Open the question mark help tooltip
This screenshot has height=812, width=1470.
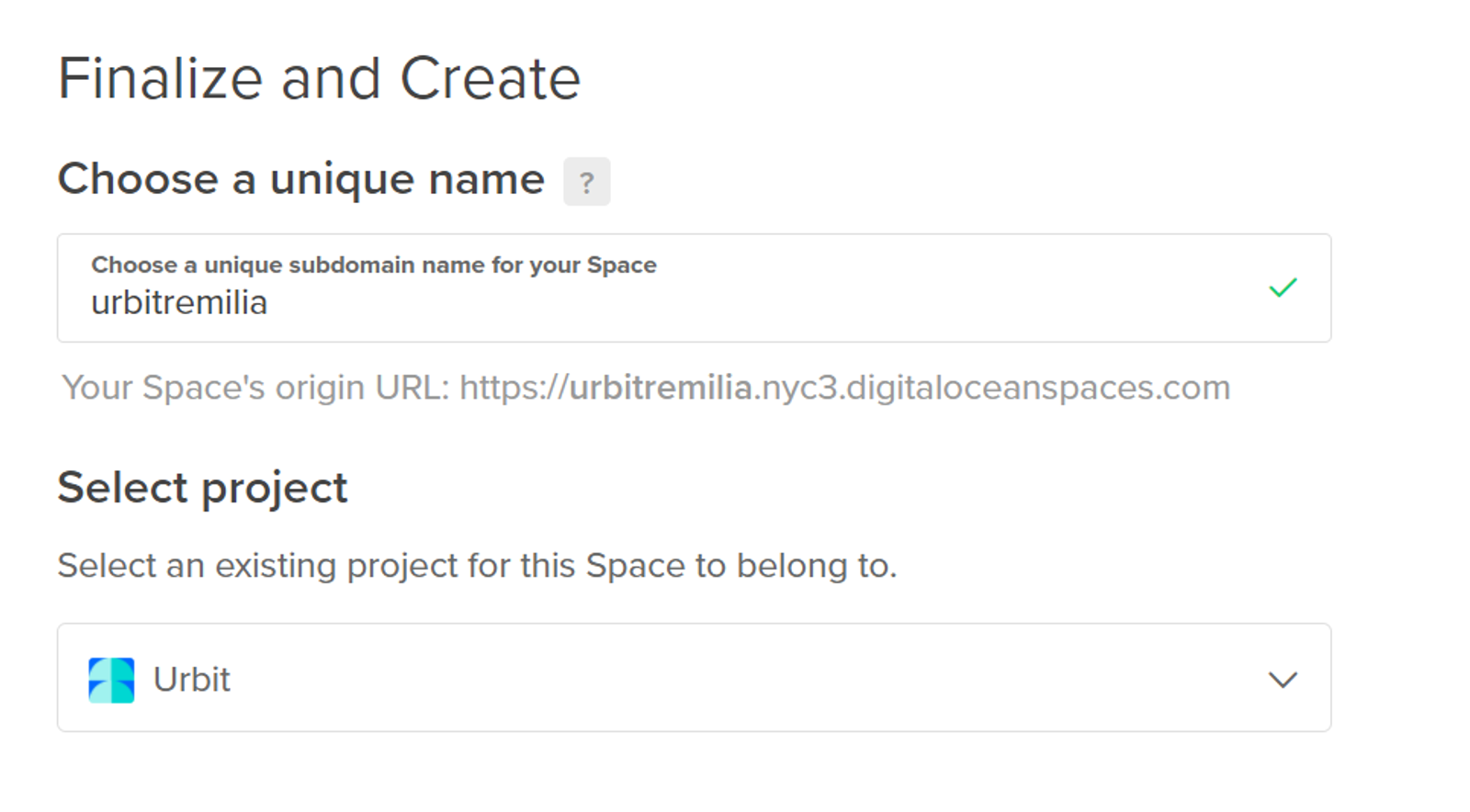[x=586, y=182]
